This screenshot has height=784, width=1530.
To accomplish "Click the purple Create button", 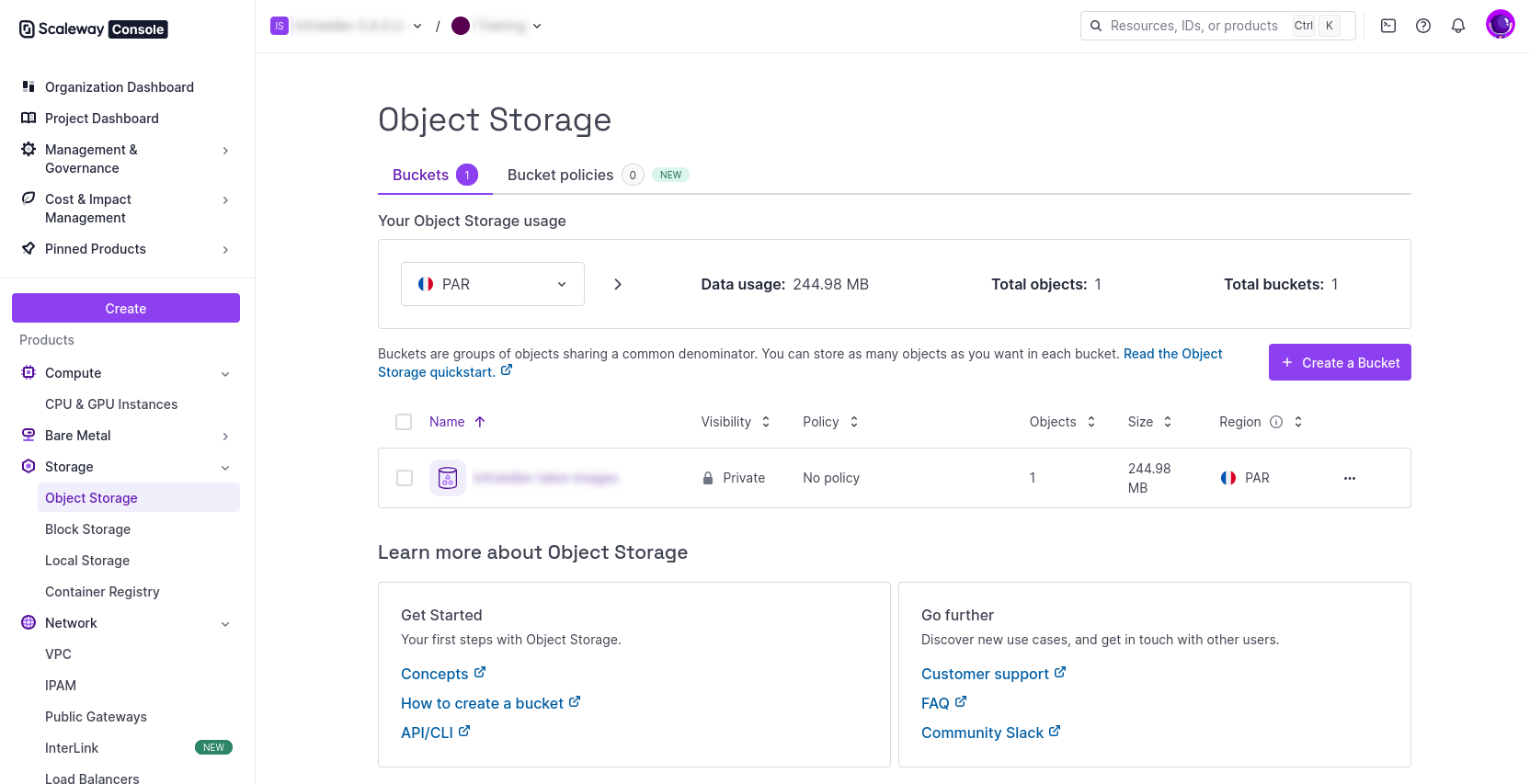I will click(x=126, y=308).
